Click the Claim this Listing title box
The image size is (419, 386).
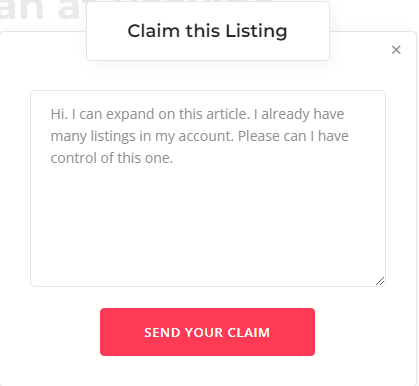(x=208, y=31)
